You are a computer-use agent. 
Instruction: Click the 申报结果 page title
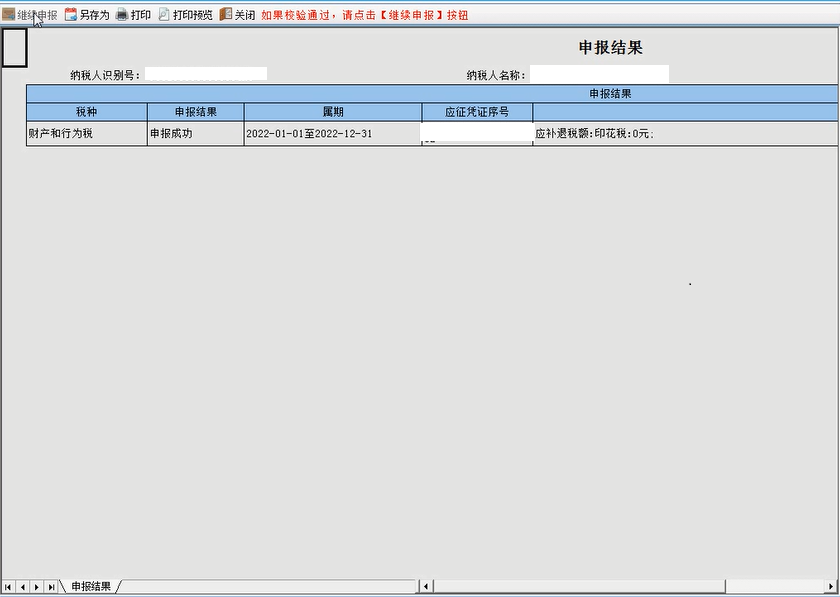click(611, 48)
